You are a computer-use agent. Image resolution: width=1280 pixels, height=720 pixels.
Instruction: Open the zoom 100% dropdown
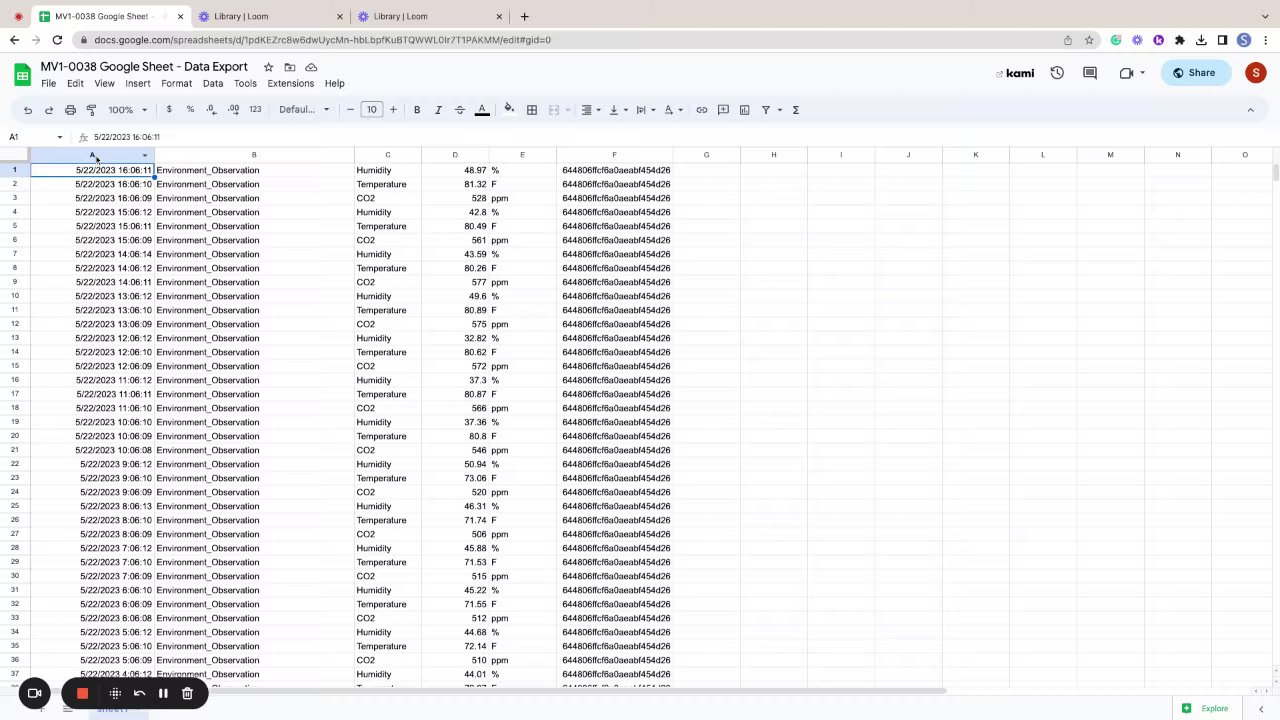tap(127, 110)
